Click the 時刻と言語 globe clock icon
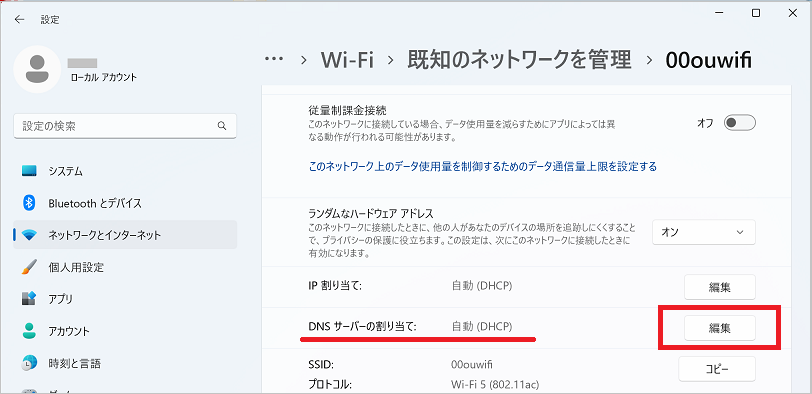 click(30, 363)
